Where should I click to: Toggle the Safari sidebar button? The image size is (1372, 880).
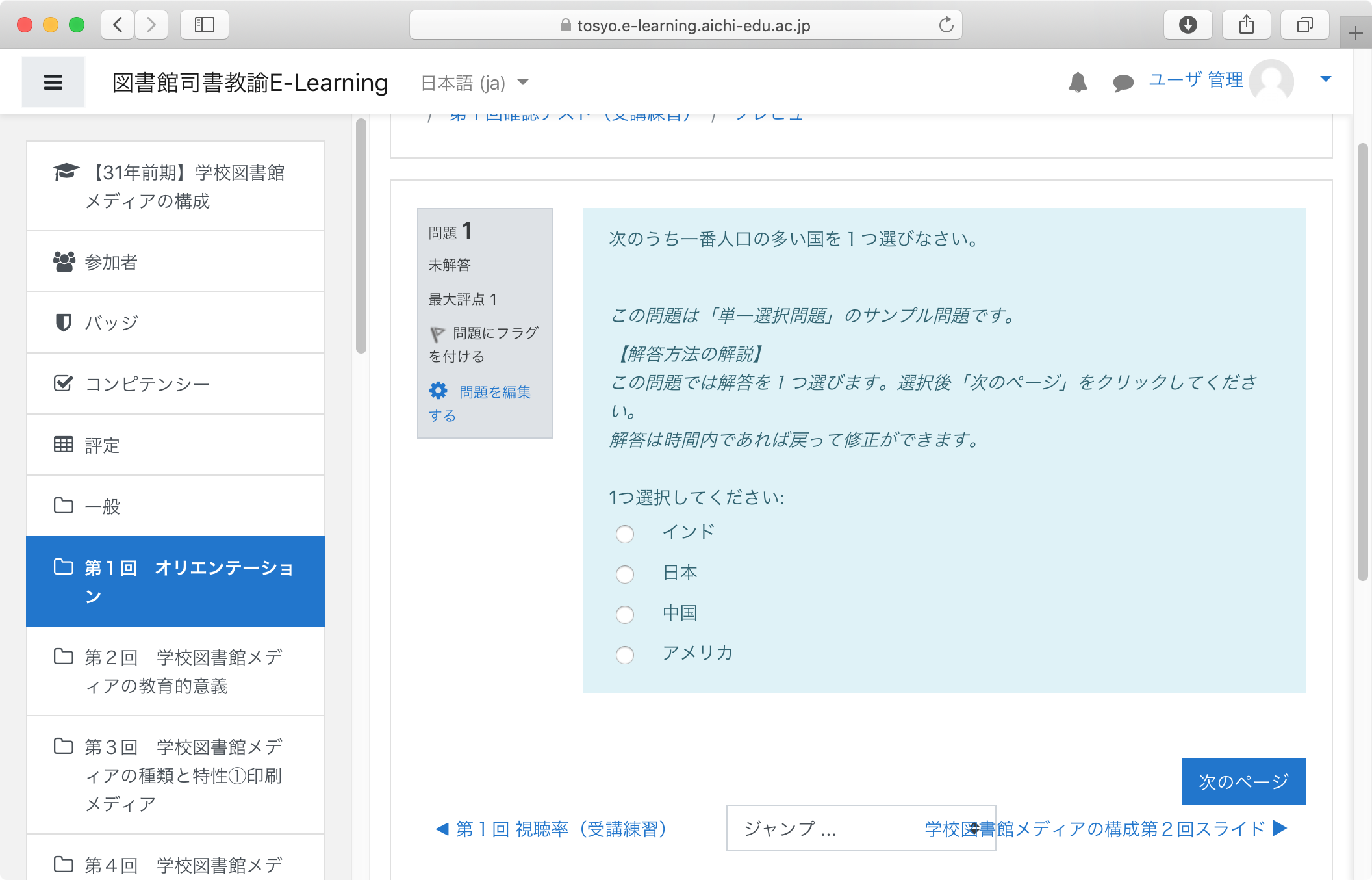click(205, 25)
